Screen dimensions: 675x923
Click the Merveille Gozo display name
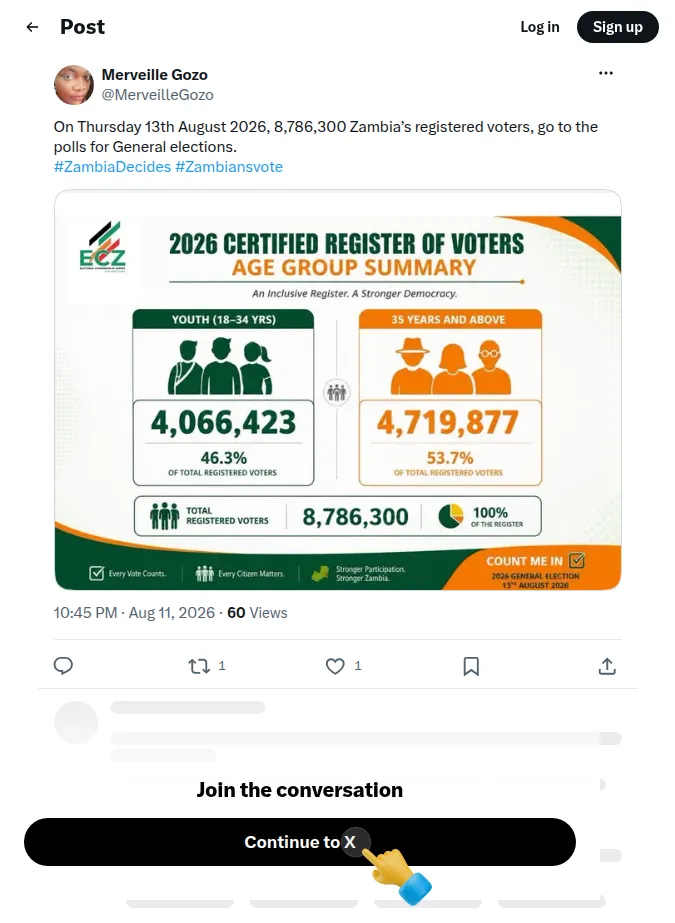155,75
